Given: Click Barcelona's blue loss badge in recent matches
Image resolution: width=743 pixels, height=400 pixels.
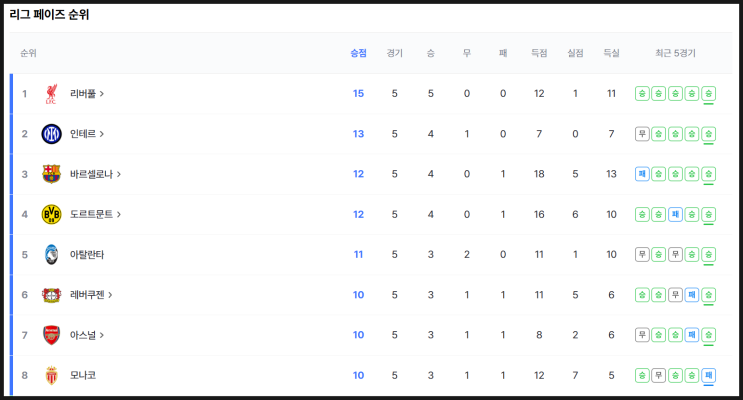Looking at the screenshot, I should pos(642,174).
